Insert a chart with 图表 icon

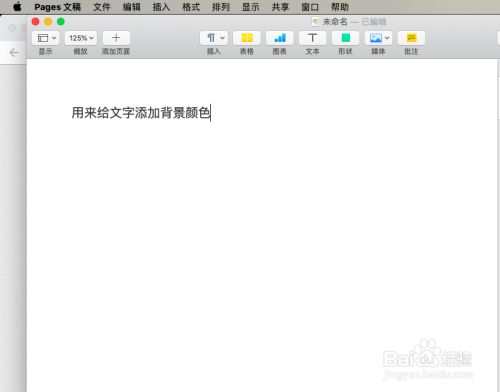coord(280,38)
